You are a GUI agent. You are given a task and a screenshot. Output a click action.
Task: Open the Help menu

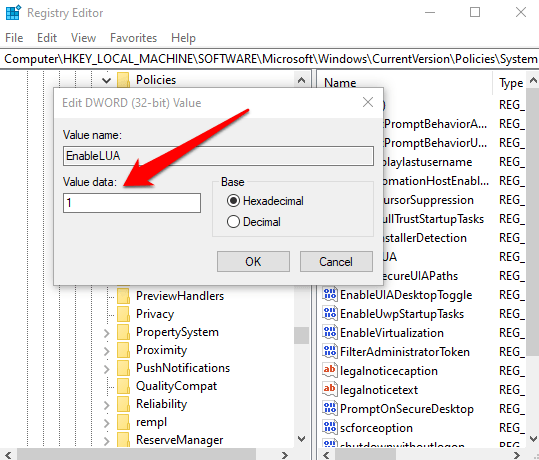pos(183,38)
